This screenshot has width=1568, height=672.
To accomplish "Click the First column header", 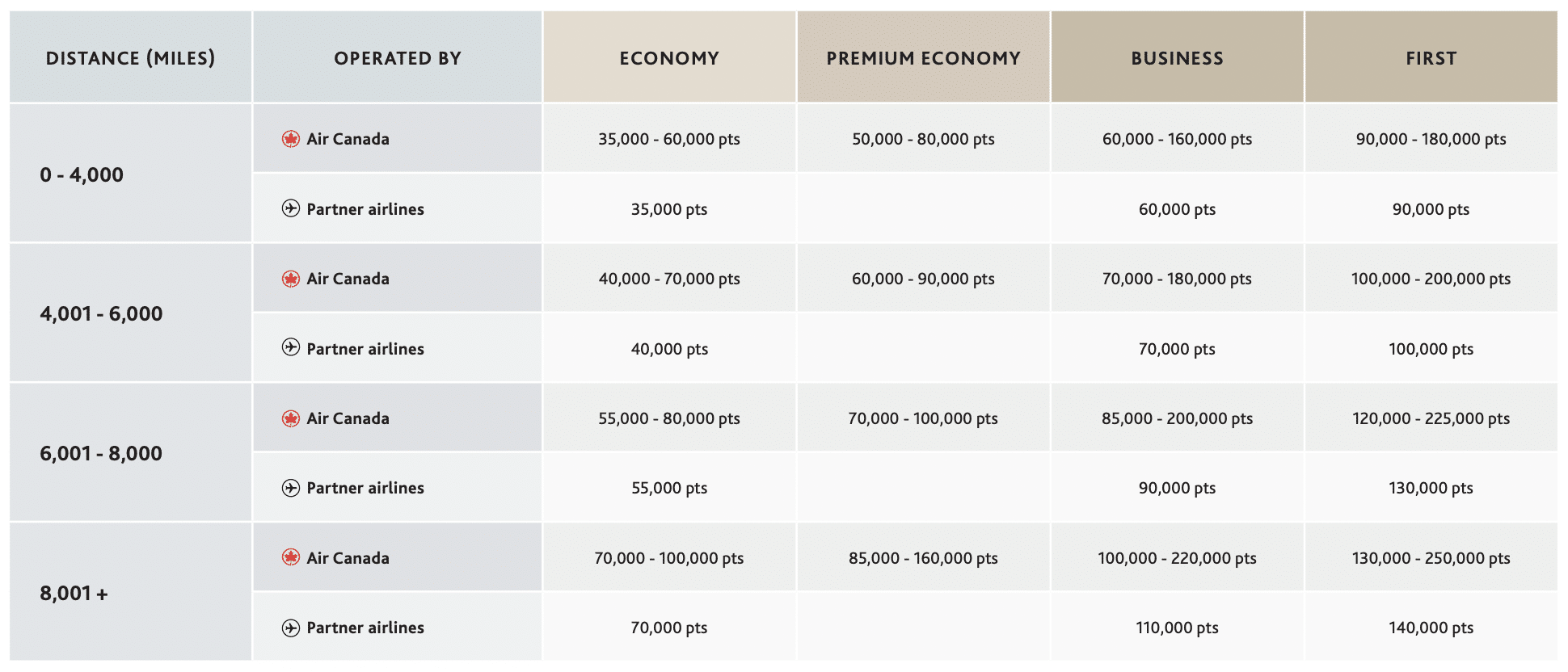I will (1431, 58).
